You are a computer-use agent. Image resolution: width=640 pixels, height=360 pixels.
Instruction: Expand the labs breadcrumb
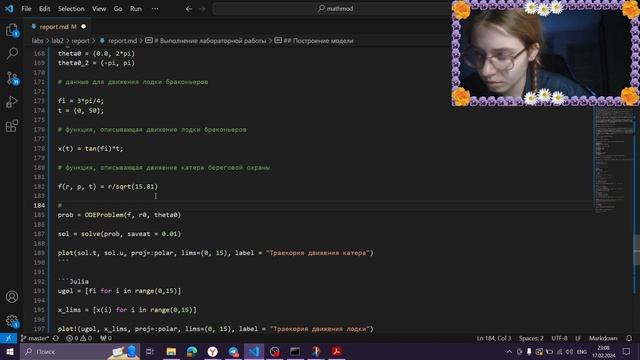pyautogui.click(x=37, y=41)
